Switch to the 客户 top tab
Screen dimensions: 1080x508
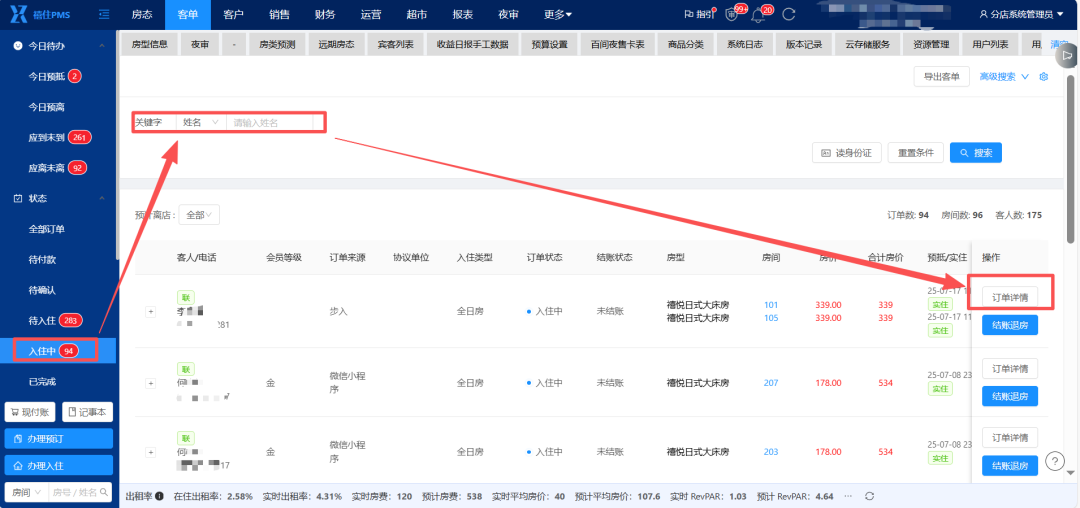pyautogui.click(x=234, y=14)
